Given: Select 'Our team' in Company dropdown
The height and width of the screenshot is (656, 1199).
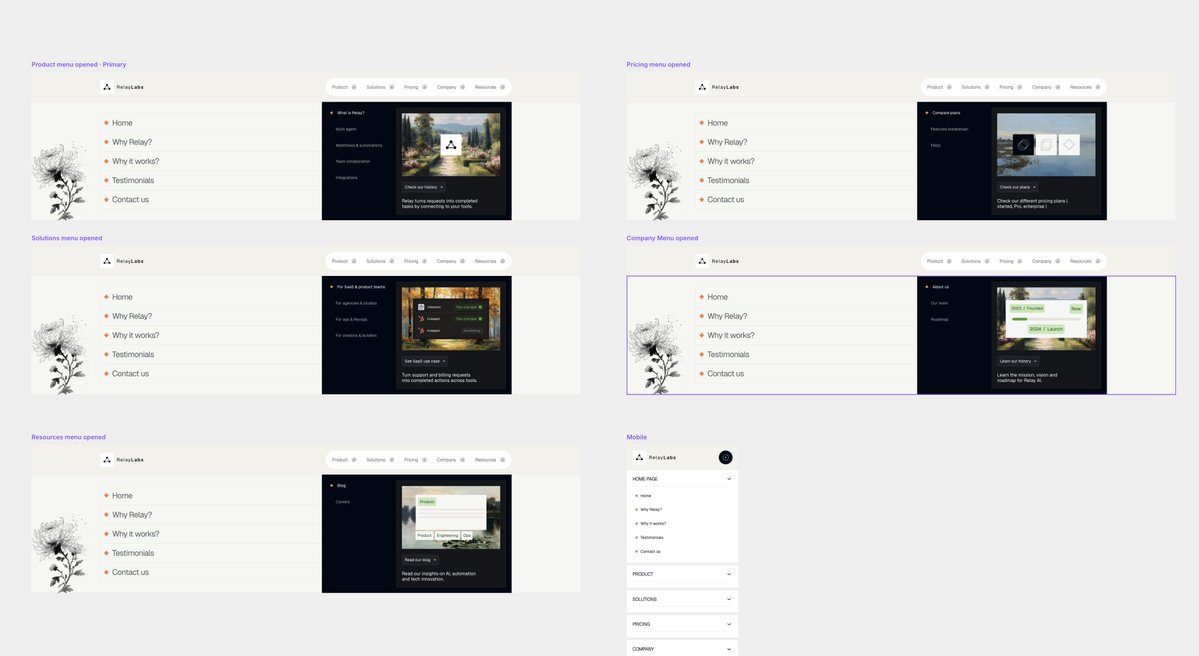Looking at the screenshot, I should 939,304.
